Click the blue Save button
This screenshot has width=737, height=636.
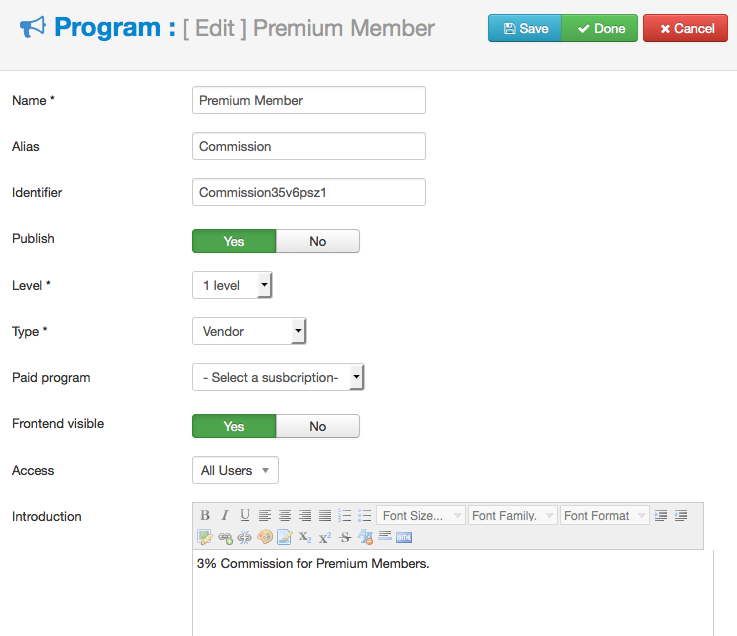525,28
